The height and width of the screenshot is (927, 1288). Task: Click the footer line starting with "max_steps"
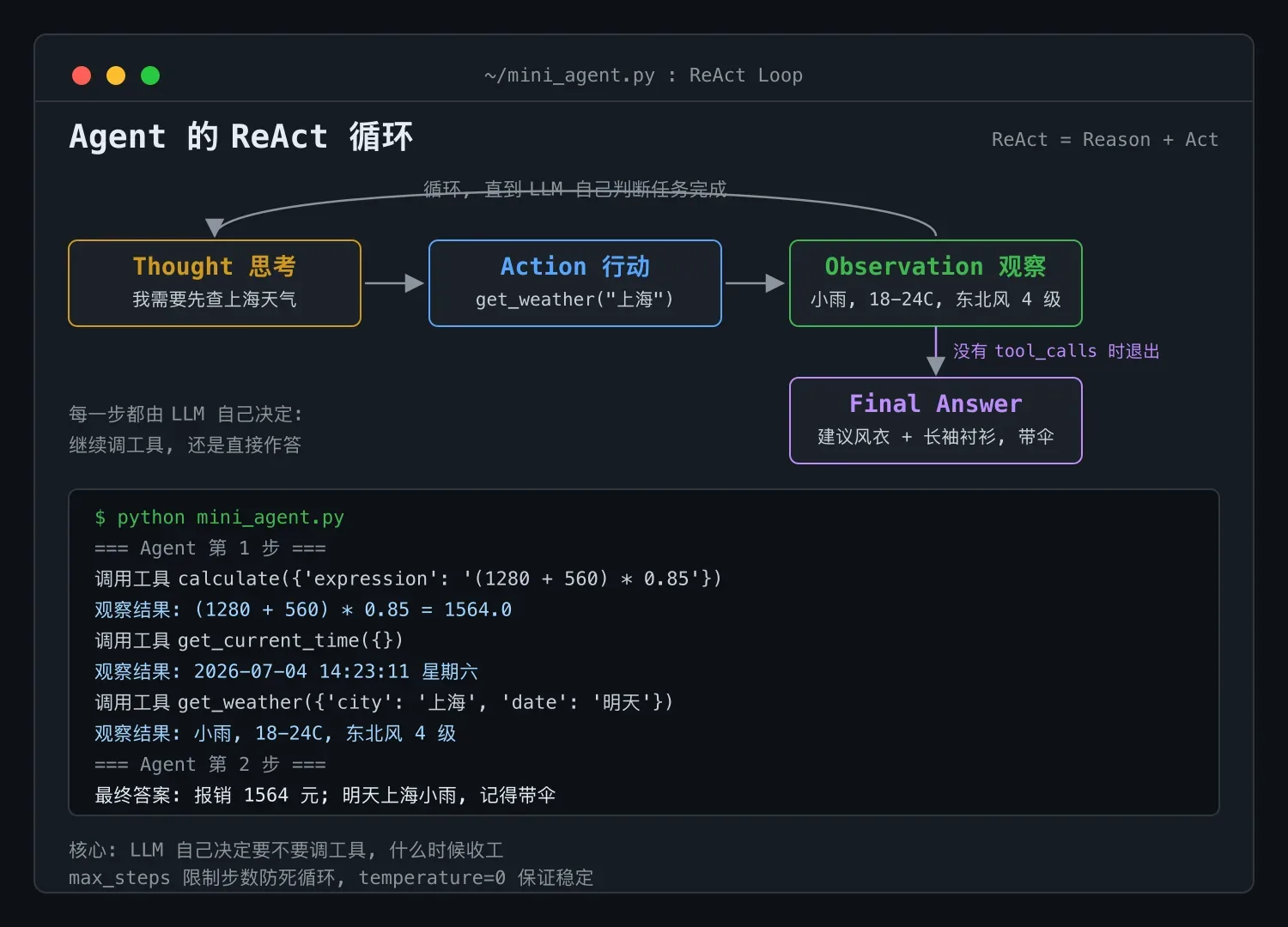click(331, 878)
